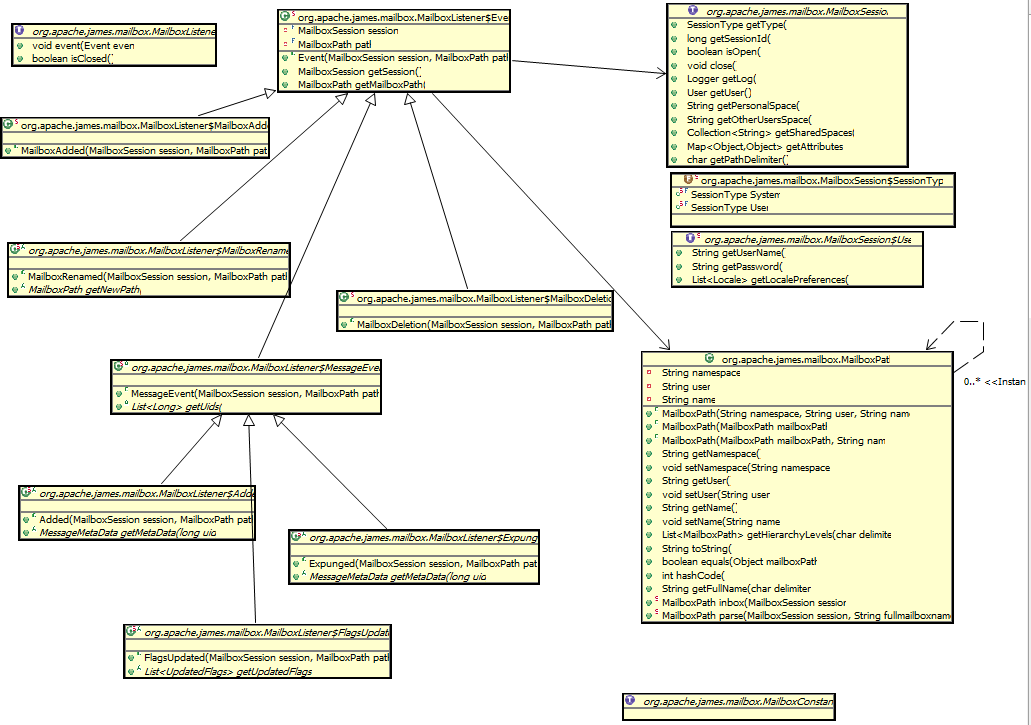Click the static method icon beside MailboxPath inbox
This screenshot has width=1031, height=725.
tap(650, 602)
